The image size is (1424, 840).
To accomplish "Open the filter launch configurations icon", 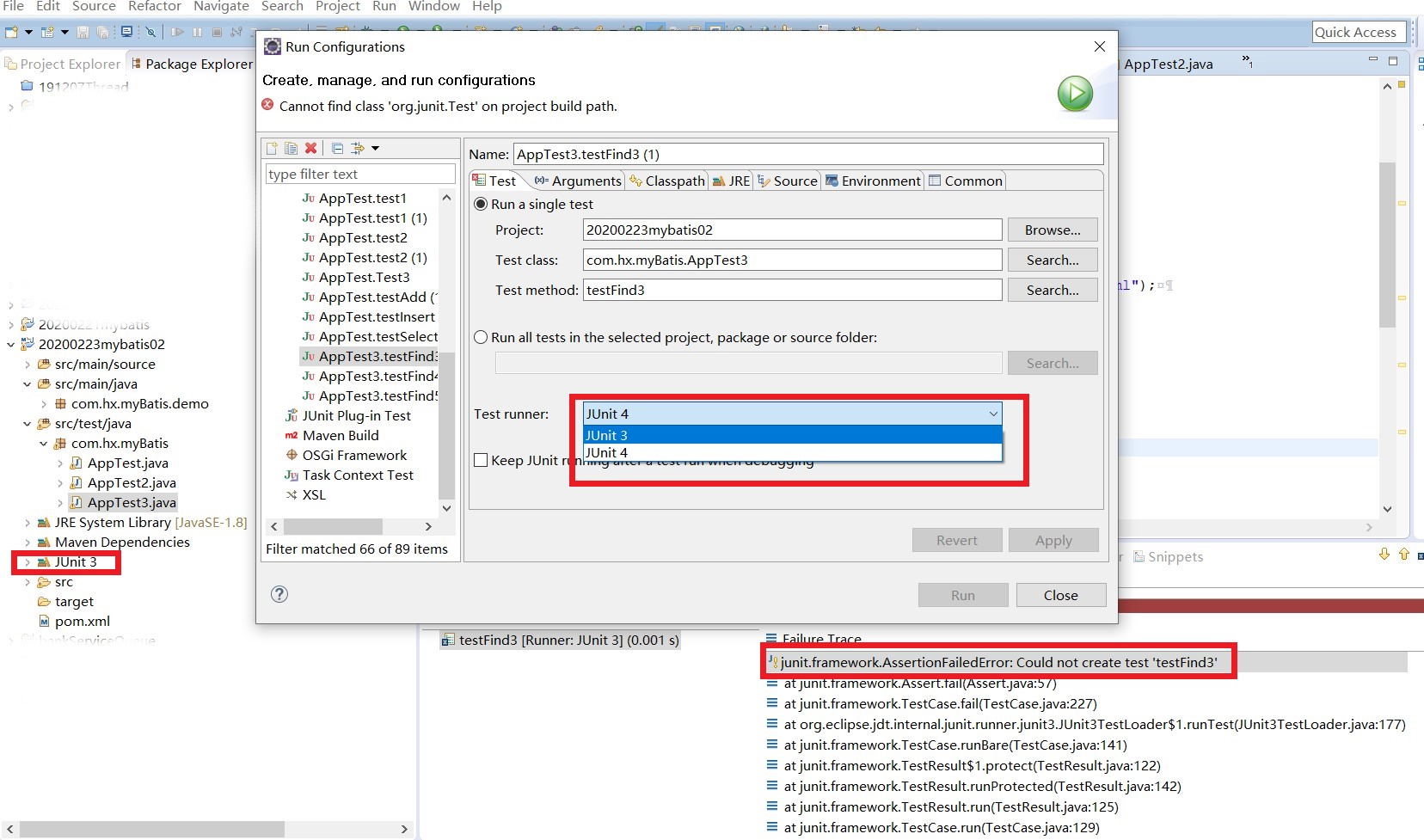I will pyautogui.click(x=358, y=148).
